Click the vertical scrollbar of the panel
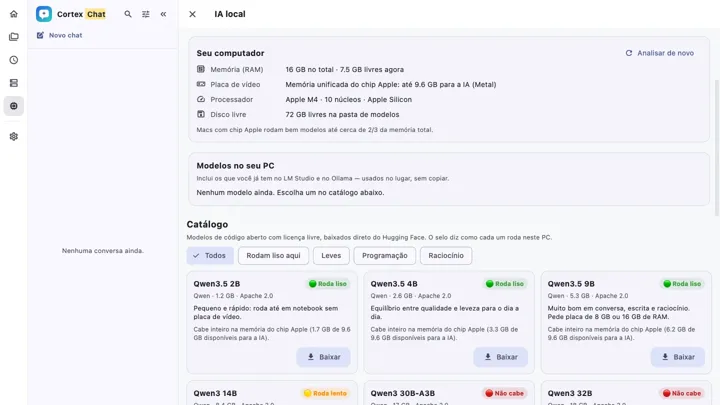The width and height of the screenshot is (720, 405). pyautogui.click(x=717, y=147)
